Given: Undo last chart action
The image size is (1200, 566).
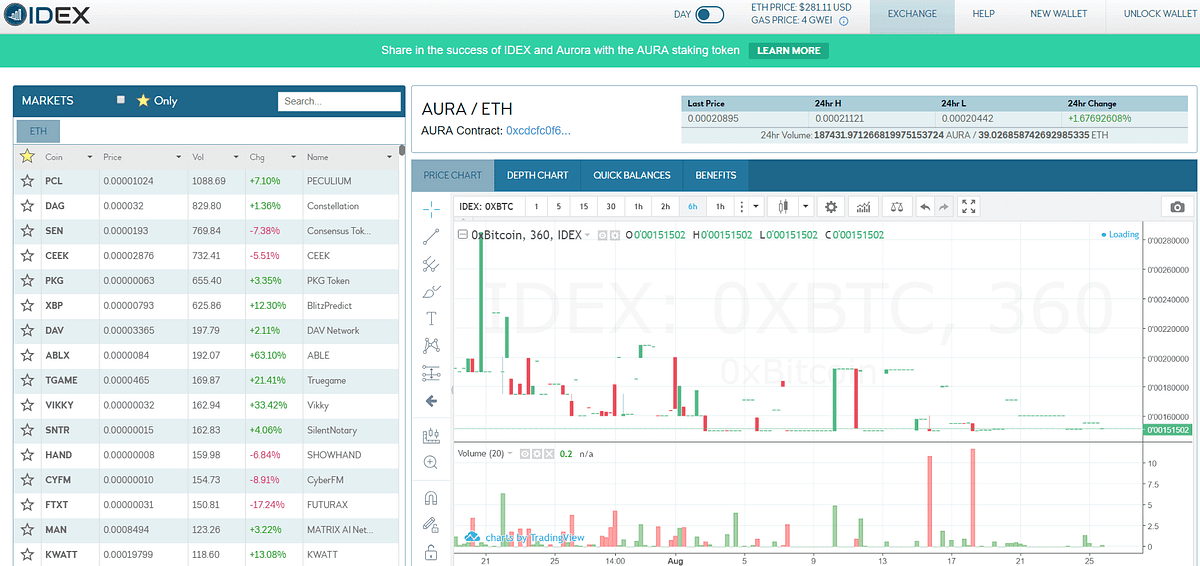Looking at the screenshot, I should [x=924, y=206].
